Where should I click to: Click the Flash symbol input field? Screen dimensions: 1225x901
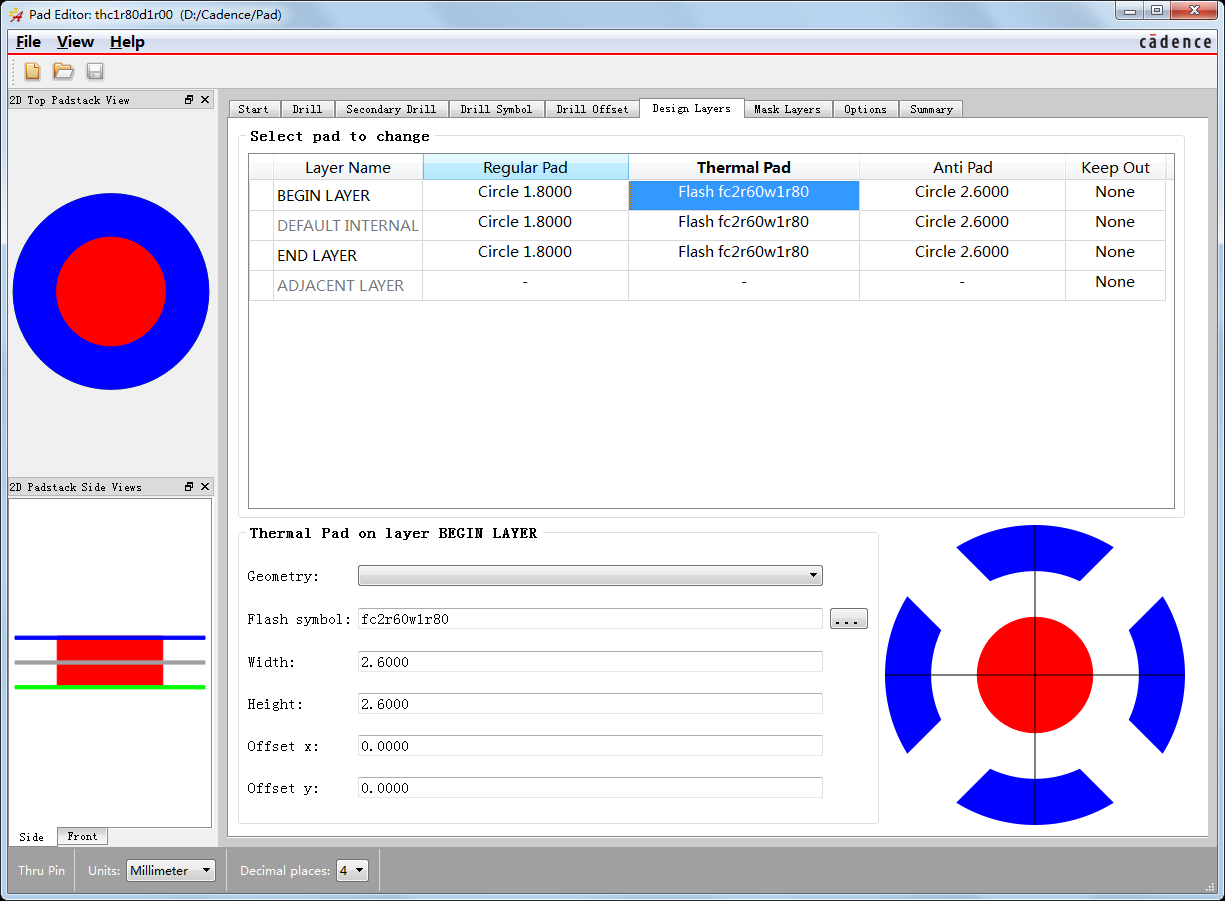click(590, 619)
